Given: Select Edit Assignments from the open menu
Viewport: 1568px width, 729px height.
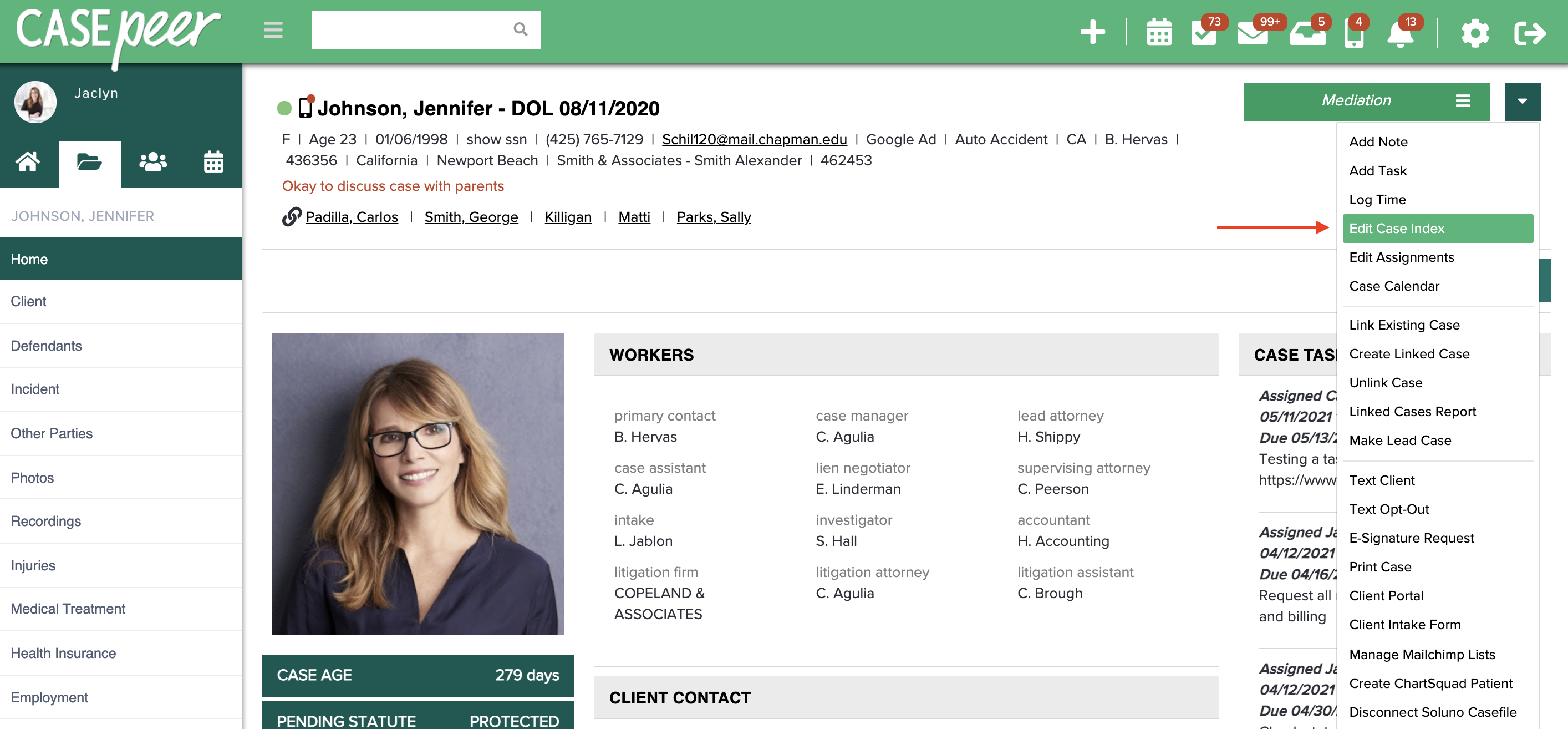Looking at the screenshot, I should [1402, 257].
